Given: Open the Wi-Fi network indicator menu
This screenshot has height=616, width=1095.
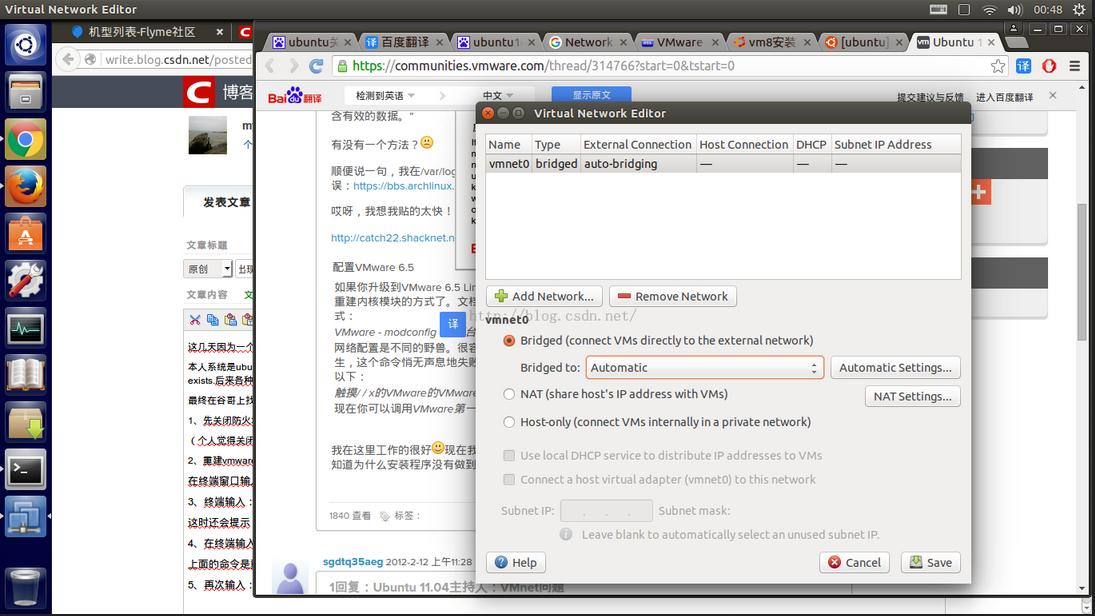Looking at the screenshot, I should tap(989, 9).
